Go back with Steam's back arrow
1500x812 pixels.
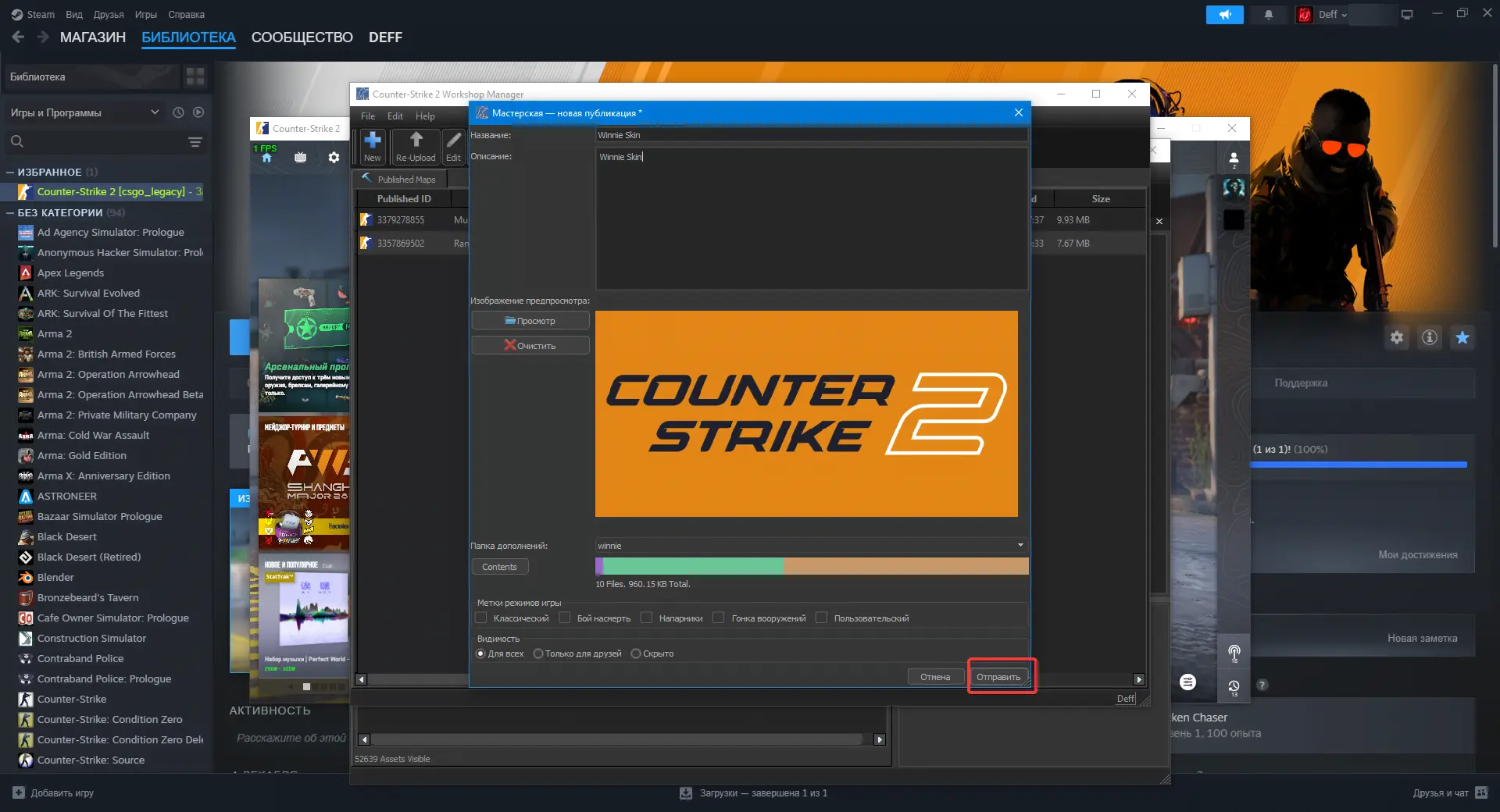[x=18, y=37]
